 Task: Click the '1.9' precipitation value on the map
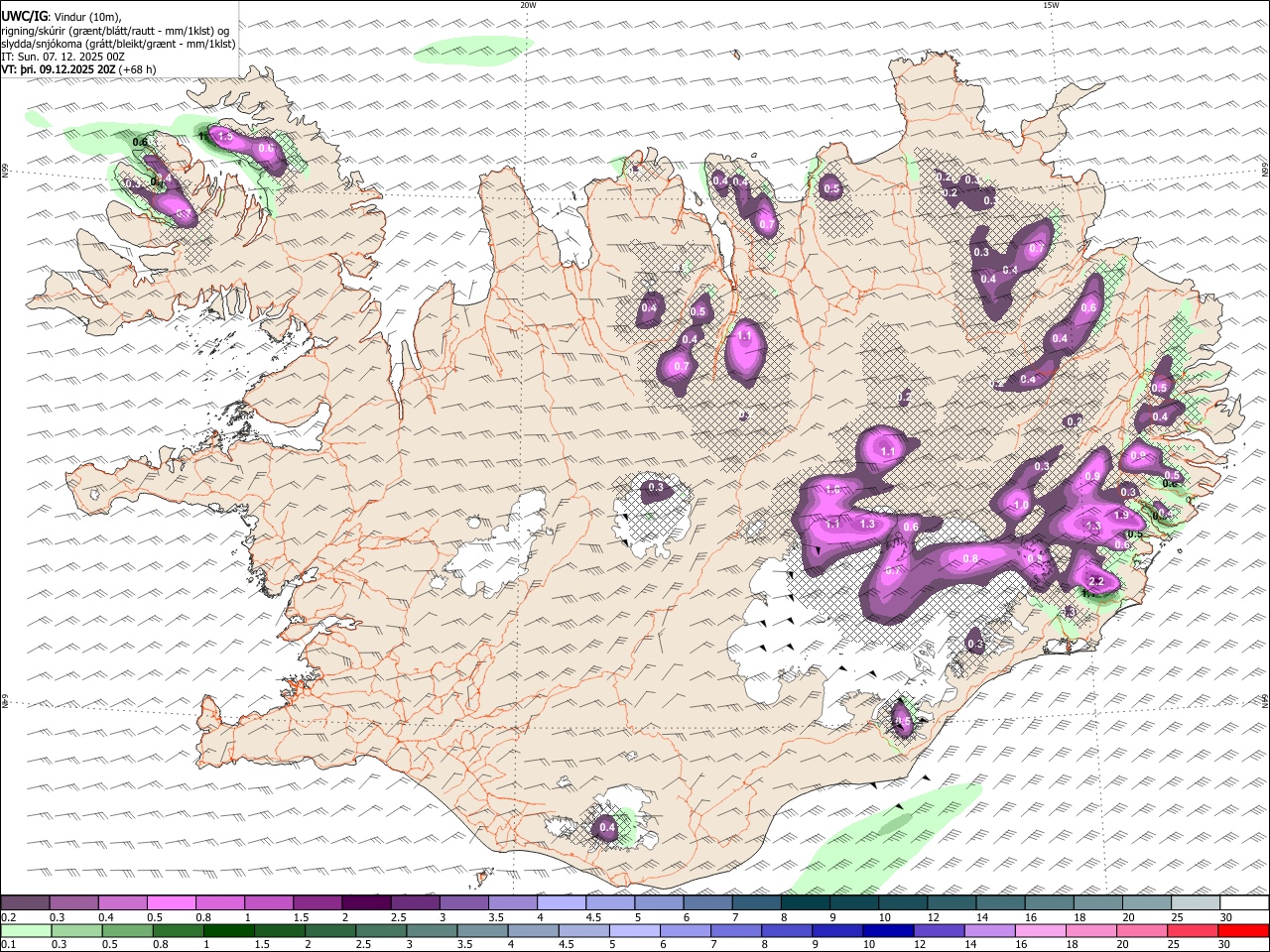[x=1121, y=516]
